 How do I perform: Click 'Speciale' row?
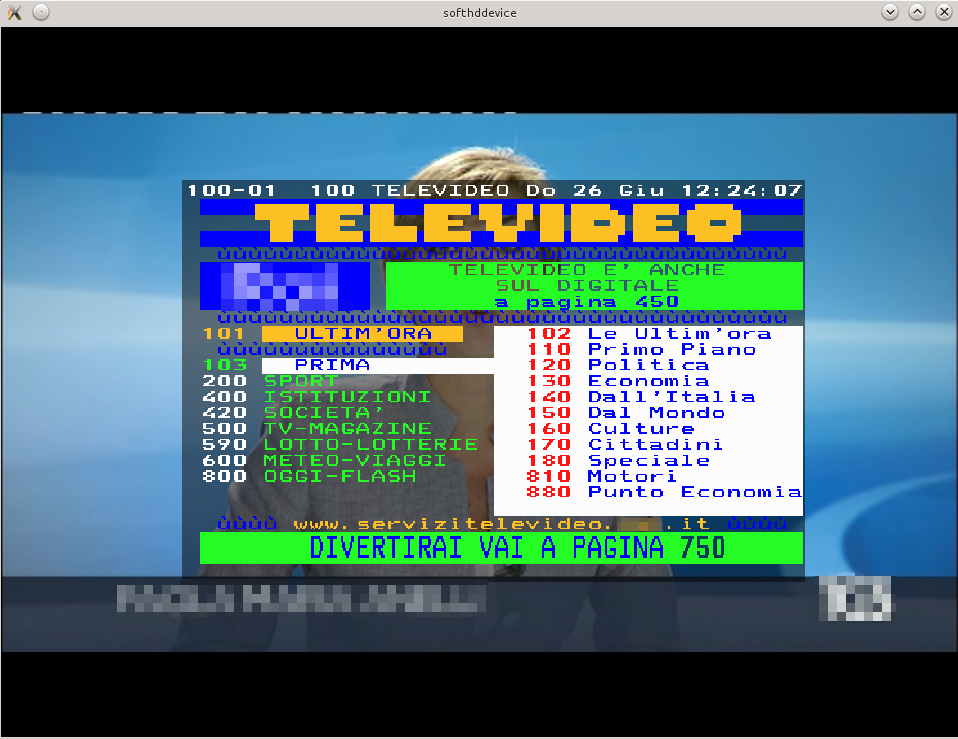(618, 461)
